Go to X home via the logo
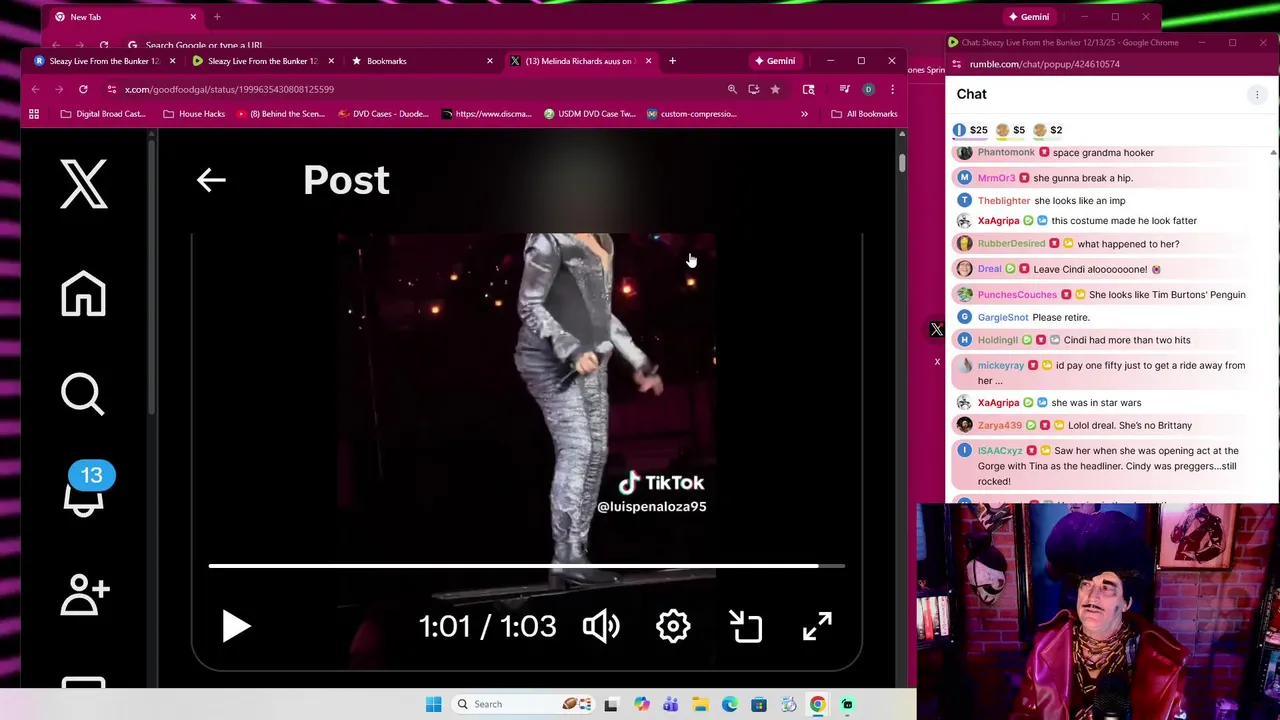Viewport: 1280px width, 720px height. (x=83, y=184)
